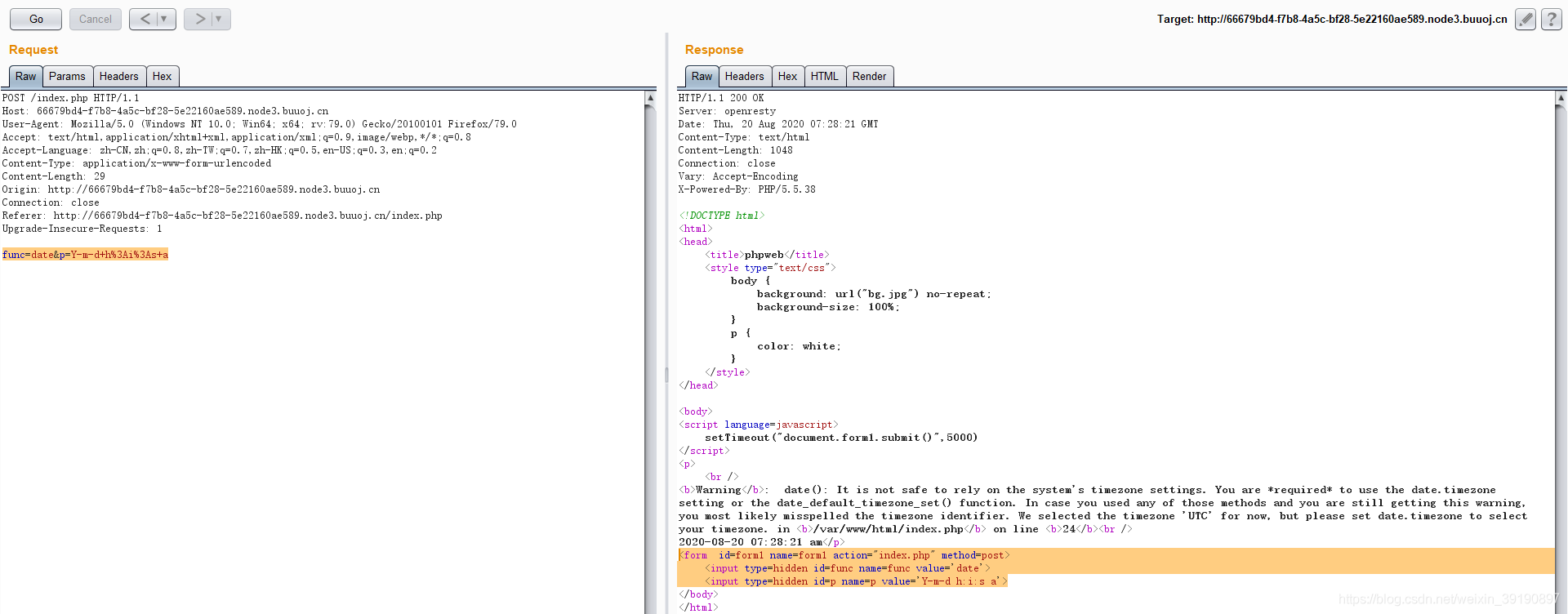Click the setTimeout document.form1.submit line
The width and height of the screenshot is (1568, 614).
841,438
